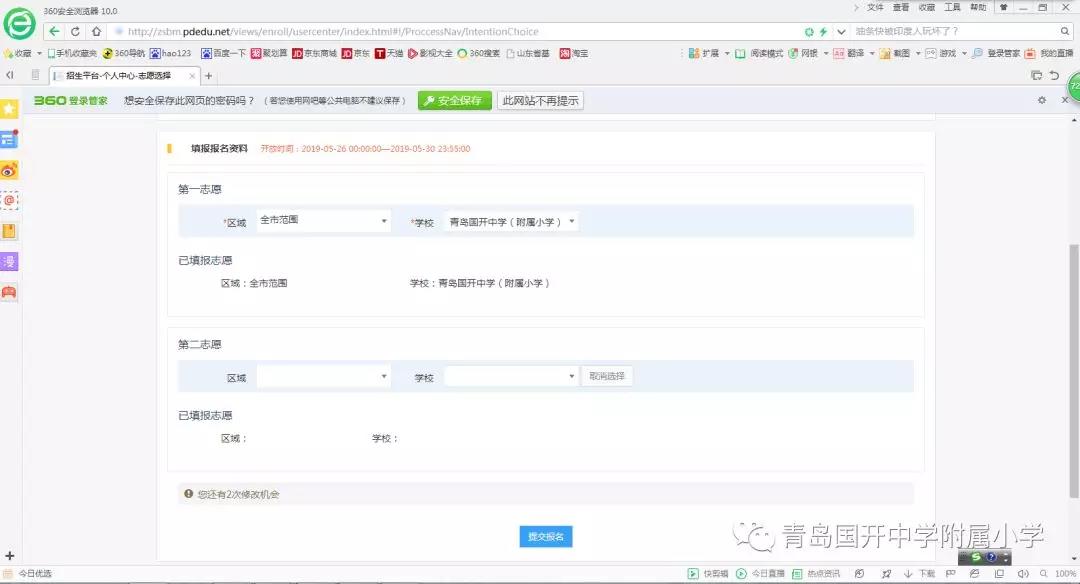Screen dimensions: 1080x584
Task: Click the green 安全保存 button
Action: click(x=455, y=101)
